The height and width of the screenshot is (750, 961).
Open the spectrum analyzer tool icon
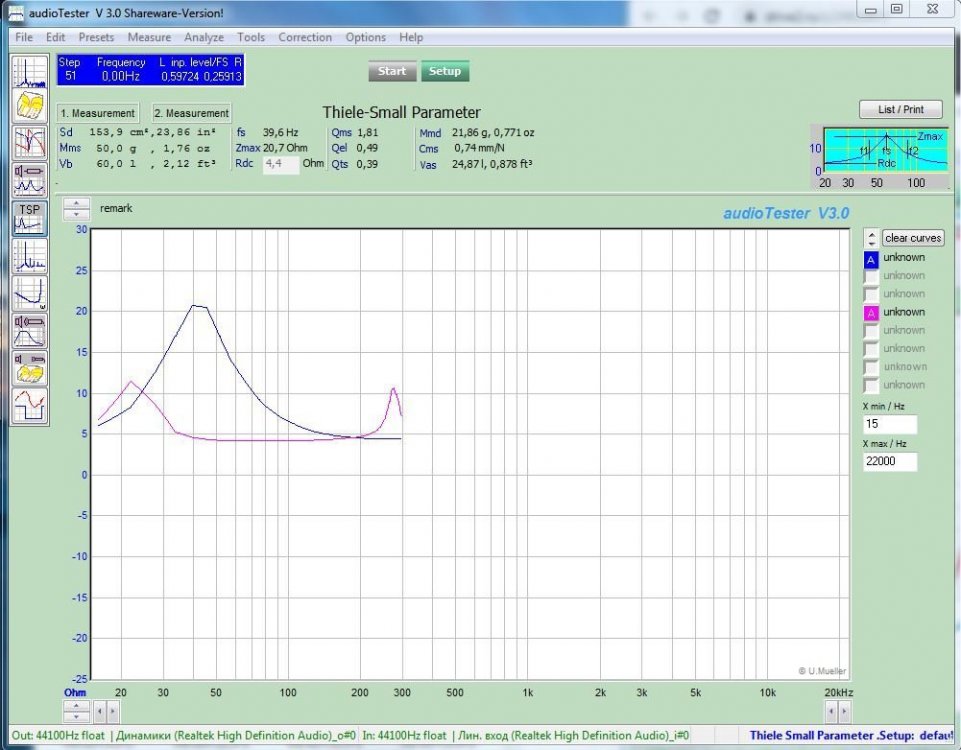(29, 71)
